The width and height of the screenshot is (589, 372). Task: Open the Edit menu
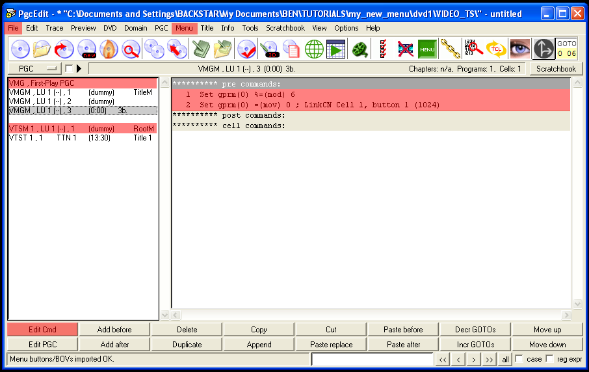[x=32, y=28]
